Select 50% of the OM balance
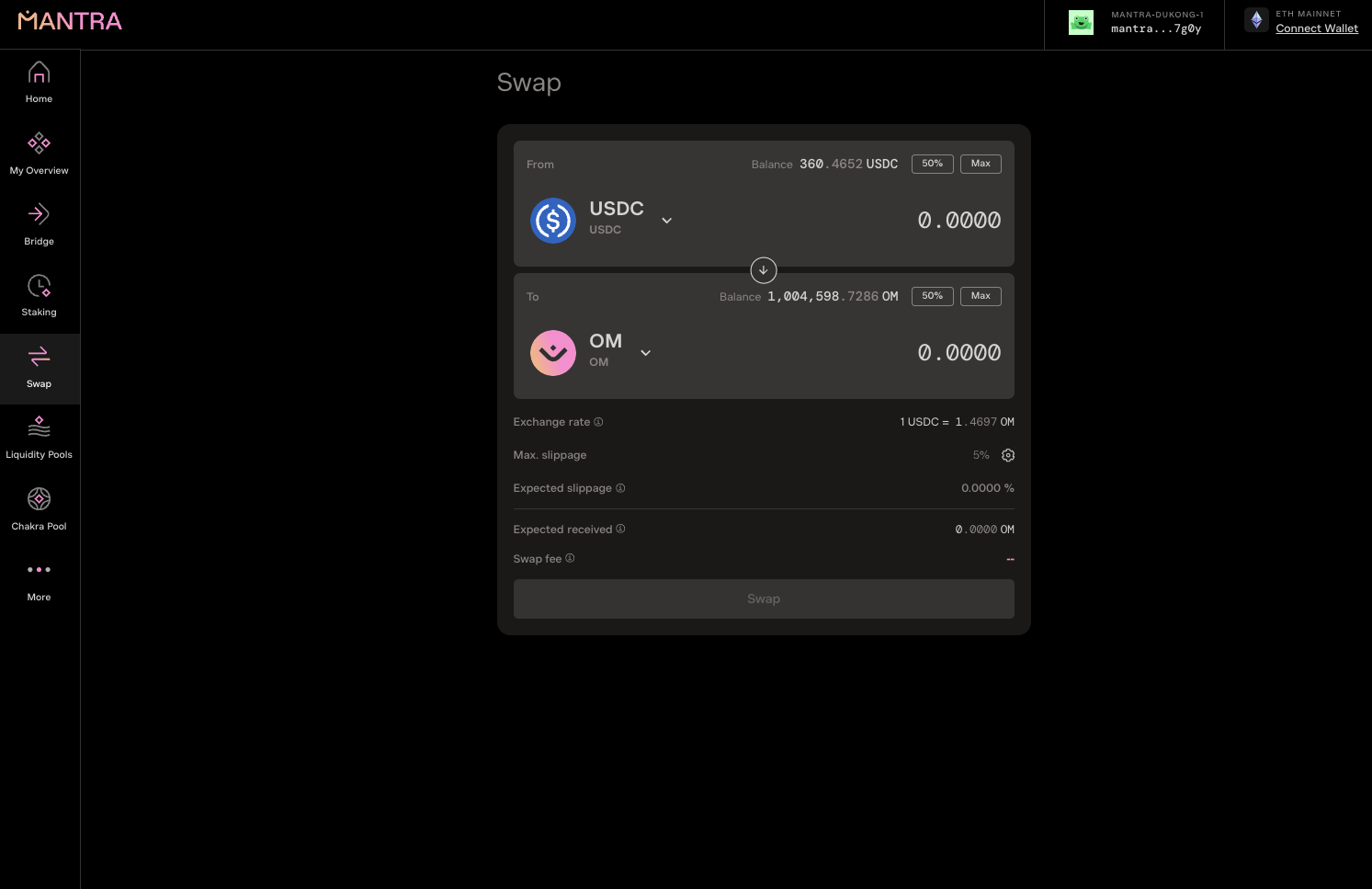The width and height of the screenshot is (1372, 889). coord(932,296)
